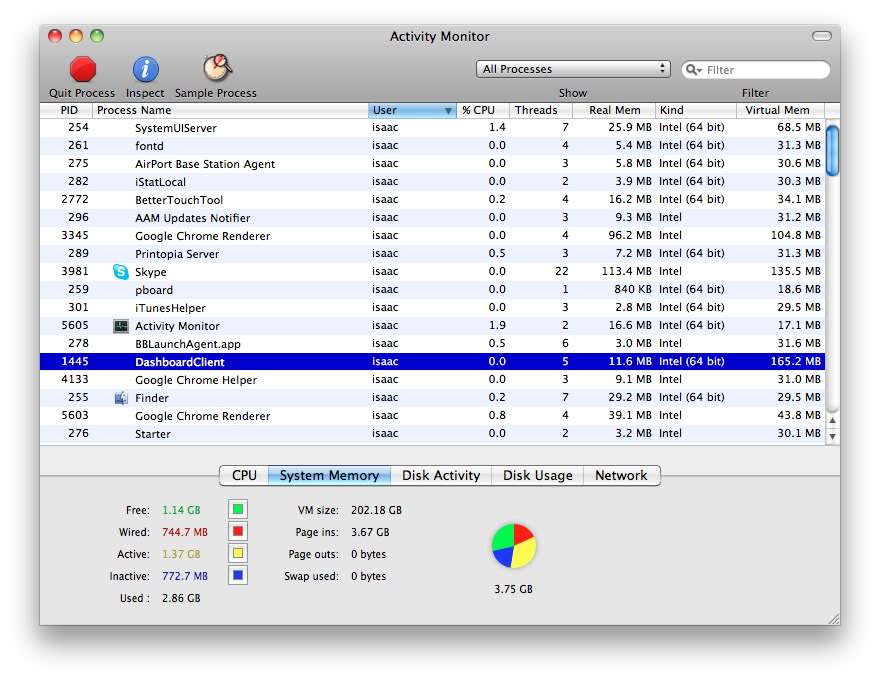Sort by Threads column header

click(540, 110)
